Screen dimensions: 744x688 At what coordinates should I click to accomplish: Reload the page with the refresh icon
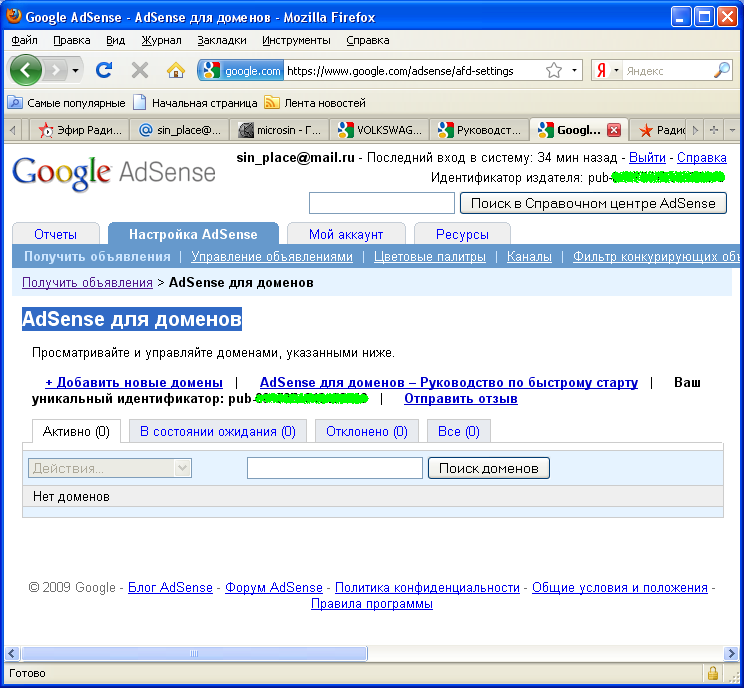click(103, 70)
